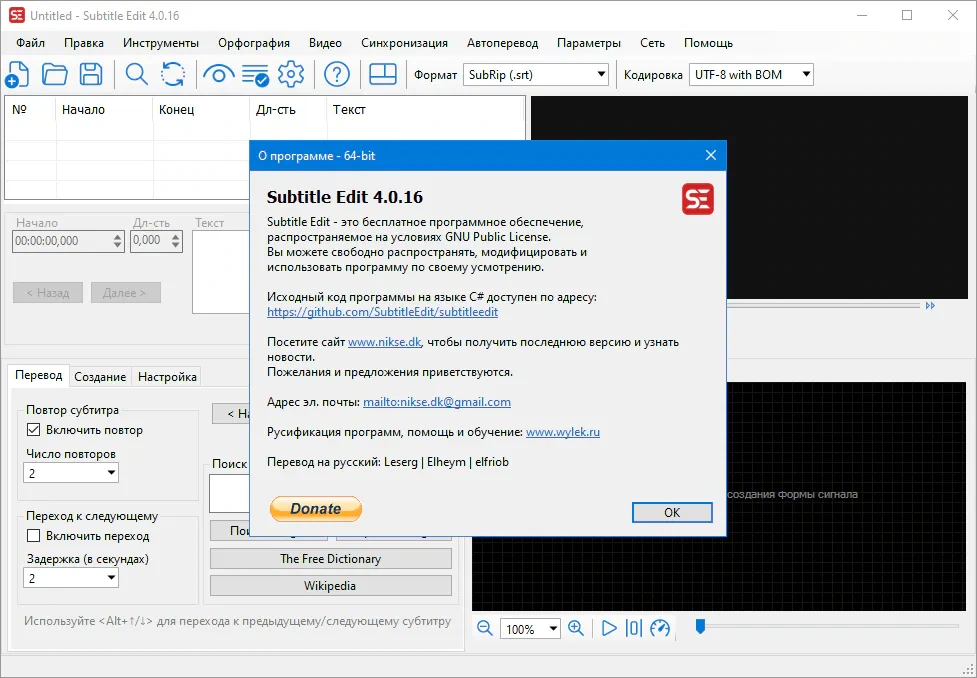Image resolution: width=977 pixels, height=678 pixels.
Task: Click the waveform pause-at-position icon
Action: click(633, 628)
